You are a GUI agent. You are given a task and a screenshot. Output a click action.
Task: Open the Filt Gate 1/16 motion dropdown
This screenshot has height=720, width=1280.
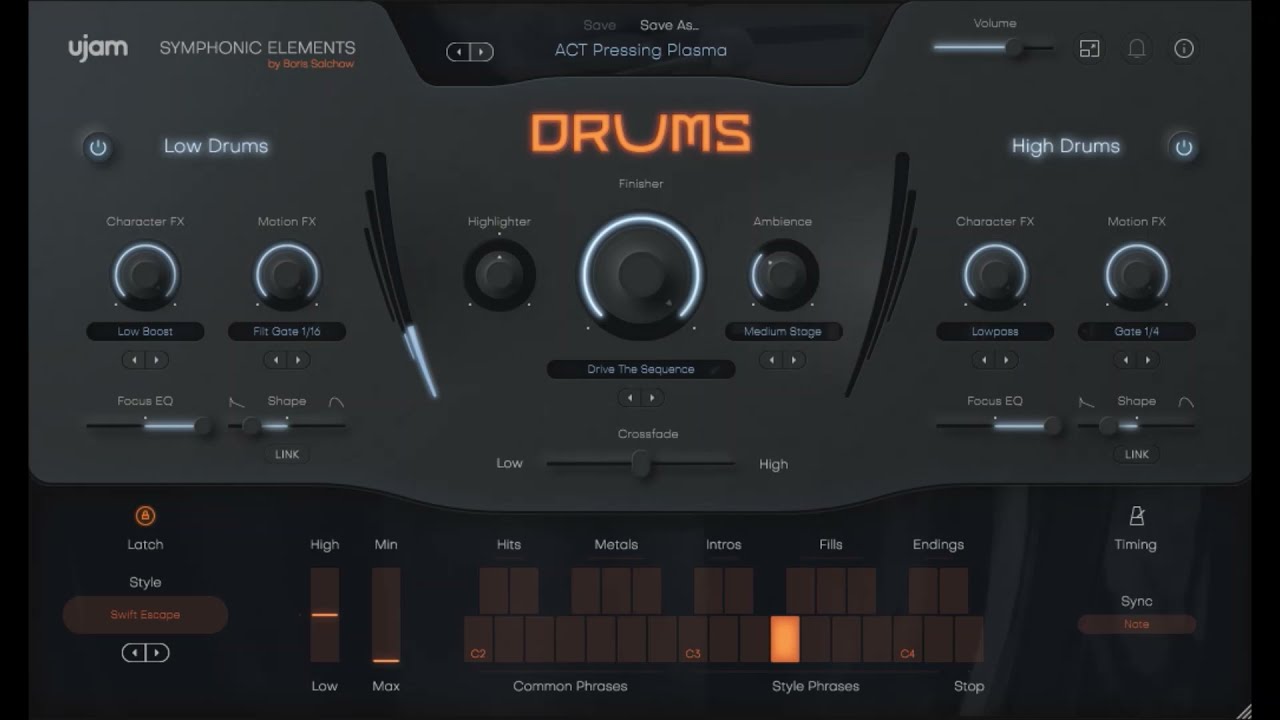click(x=287, y=332)
